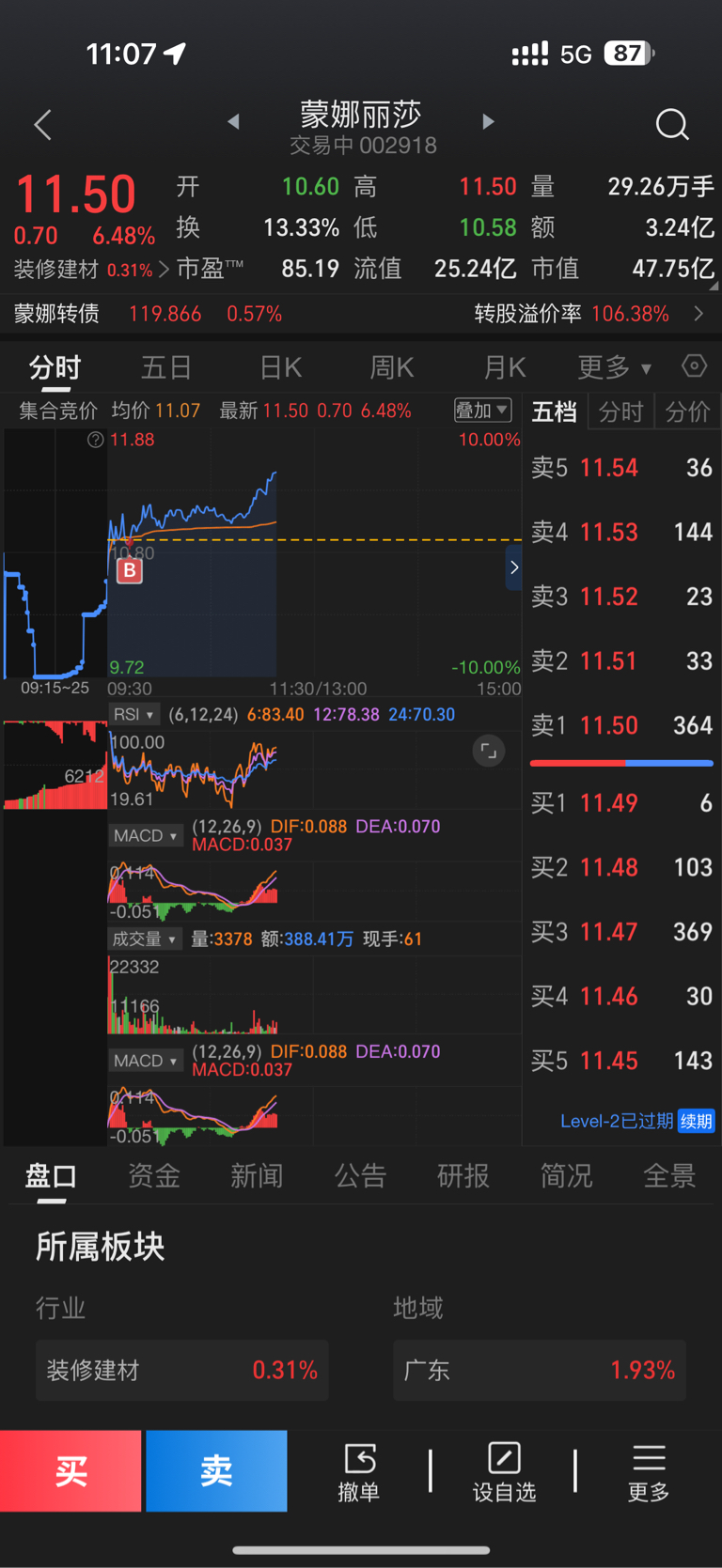The width and height of the screenshot is (722, 1568).
Task: Switch to 分时 chart tab
Action: click(x=55, y=367)
